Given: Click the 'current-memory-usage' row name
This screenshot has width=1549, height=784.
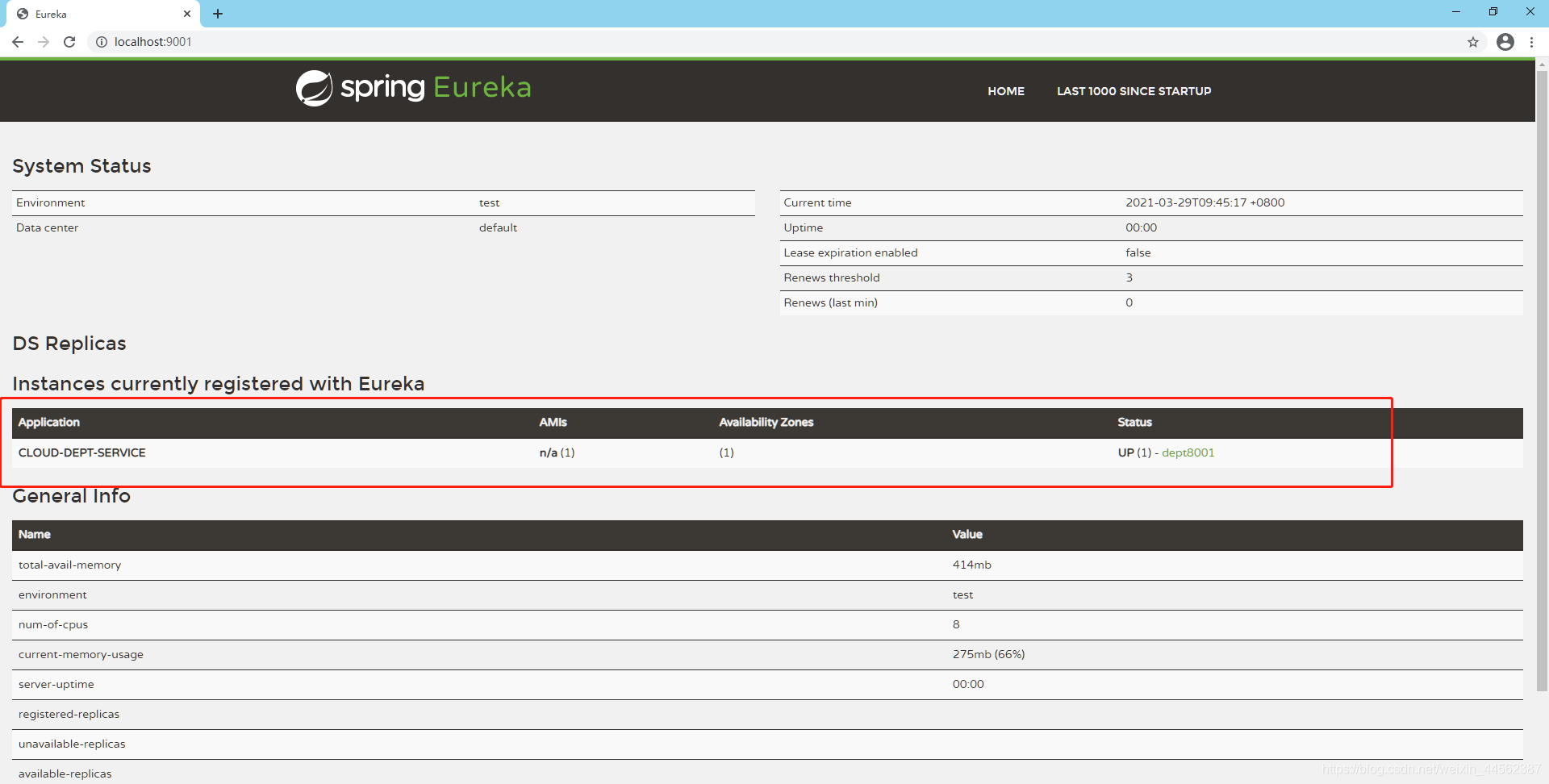Looking at the screenshot, I should pos(81,654).
